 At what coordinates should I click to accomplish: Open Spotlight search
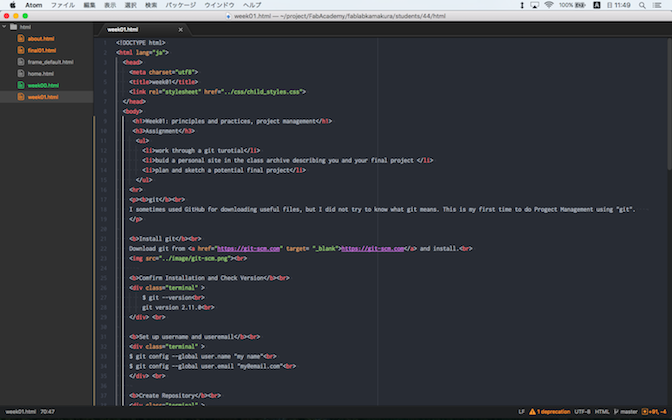(642, 5)
